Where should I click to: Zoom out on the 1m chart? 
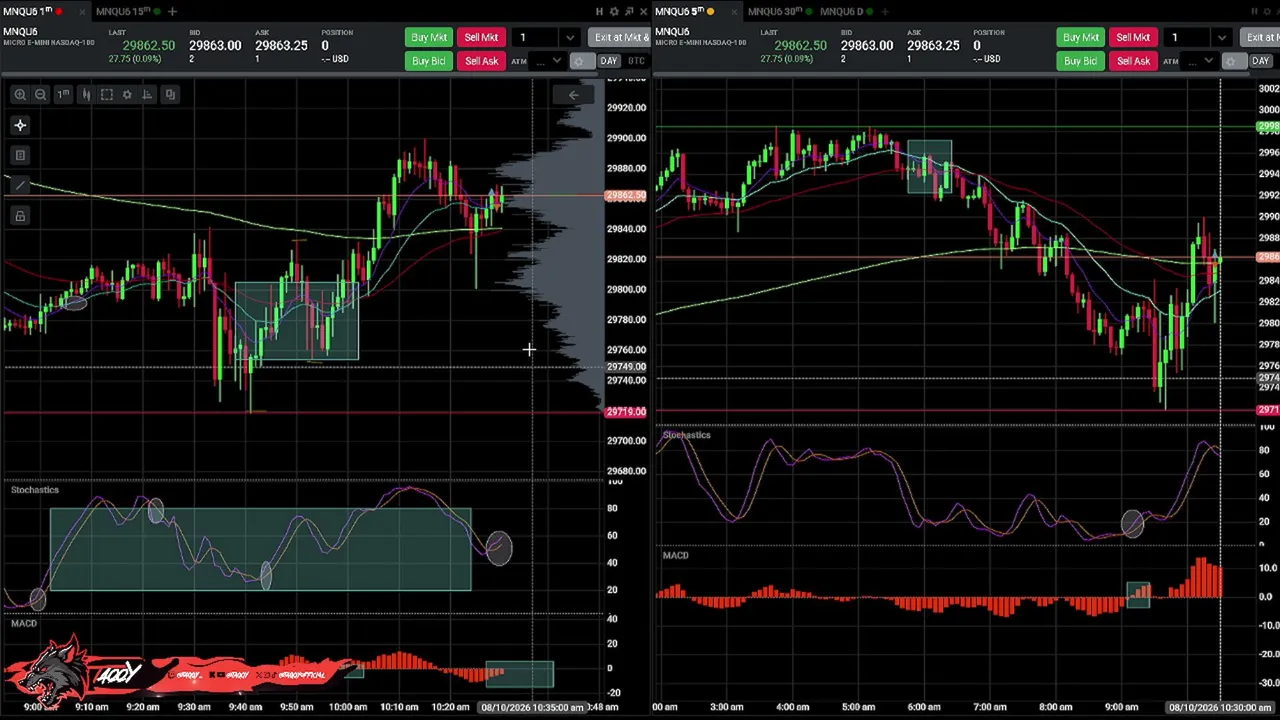pyautogui.click(x=40, y=94)
